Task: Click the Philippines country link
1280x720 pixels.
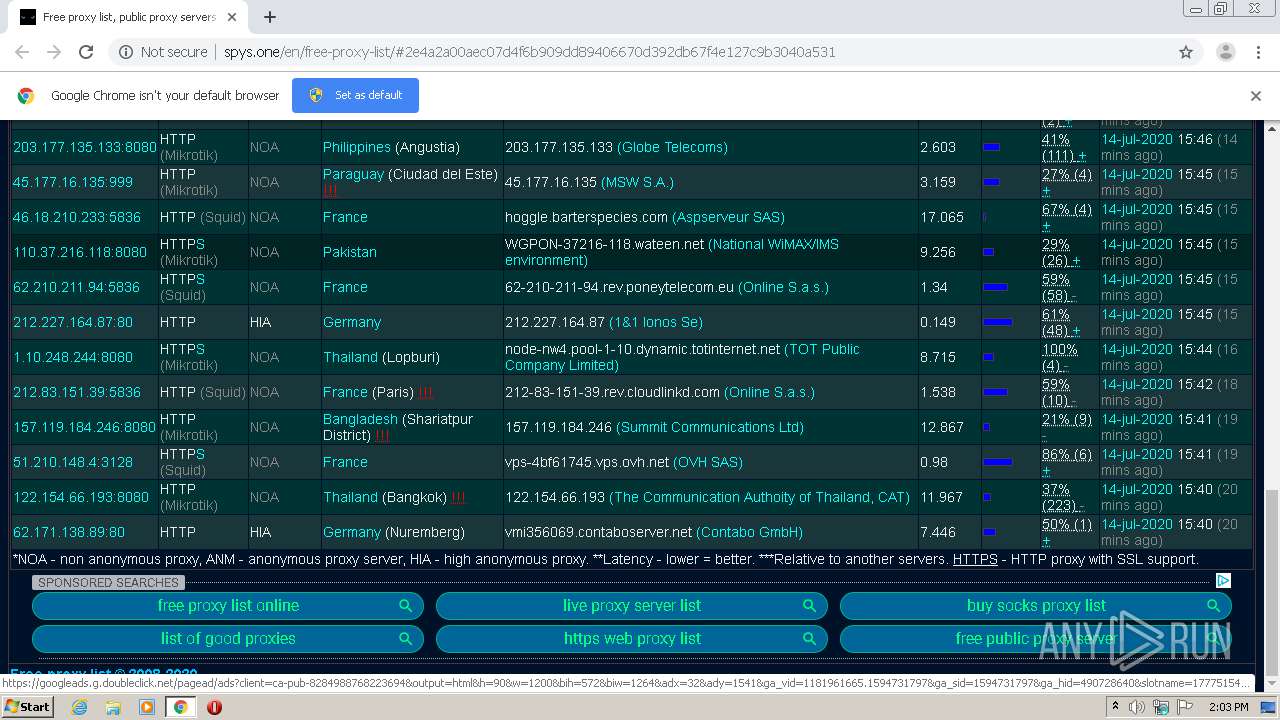Action: [357, 147]
